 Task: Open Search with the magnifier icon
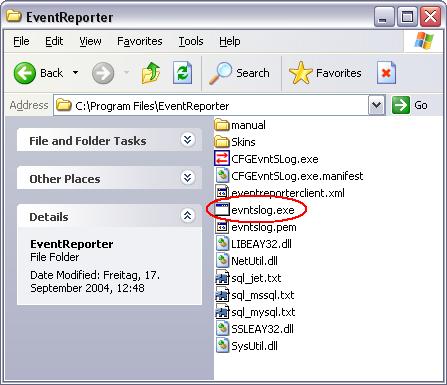220,73
